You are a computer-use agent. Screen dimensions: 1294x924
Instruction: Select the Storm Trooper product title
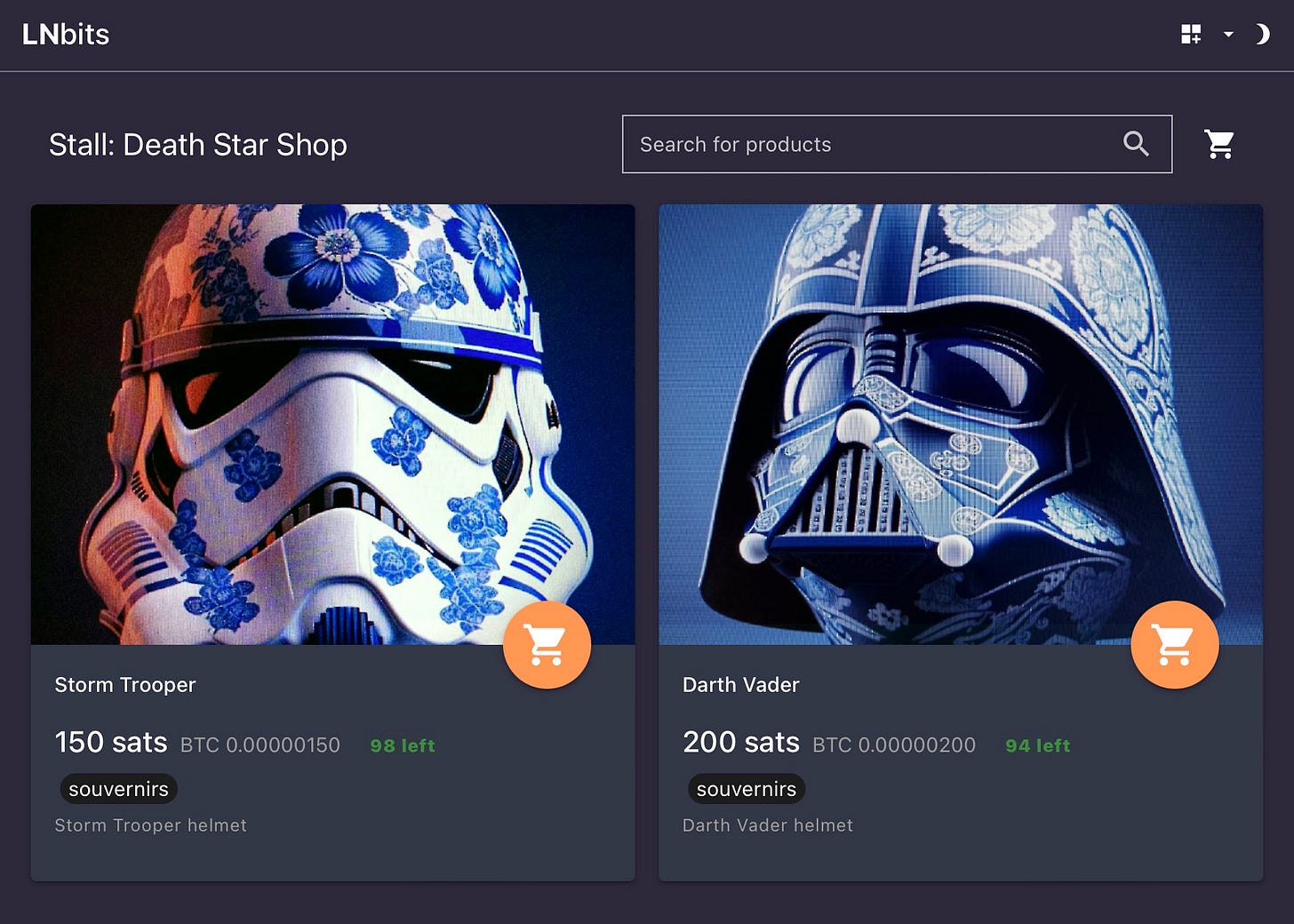[125, 685]
